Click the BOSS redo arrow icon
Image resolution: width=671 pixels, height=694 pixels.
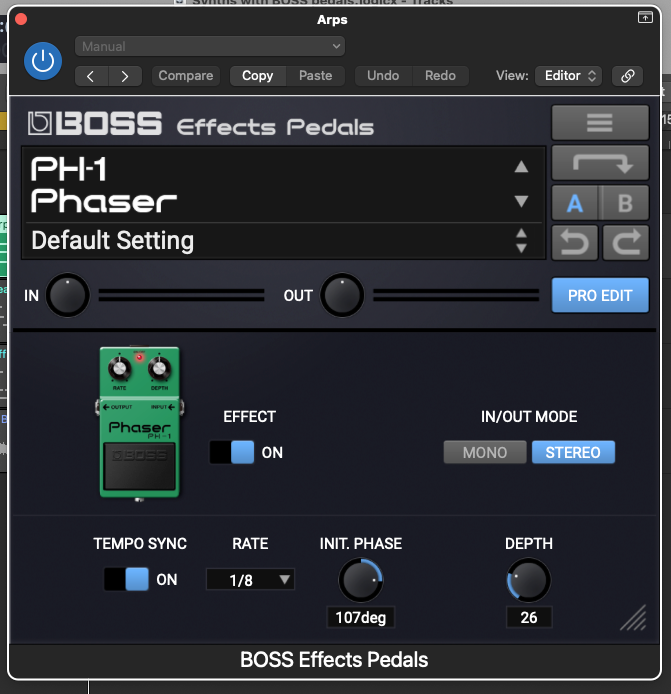pyautogui.click(x=626, y=243)
